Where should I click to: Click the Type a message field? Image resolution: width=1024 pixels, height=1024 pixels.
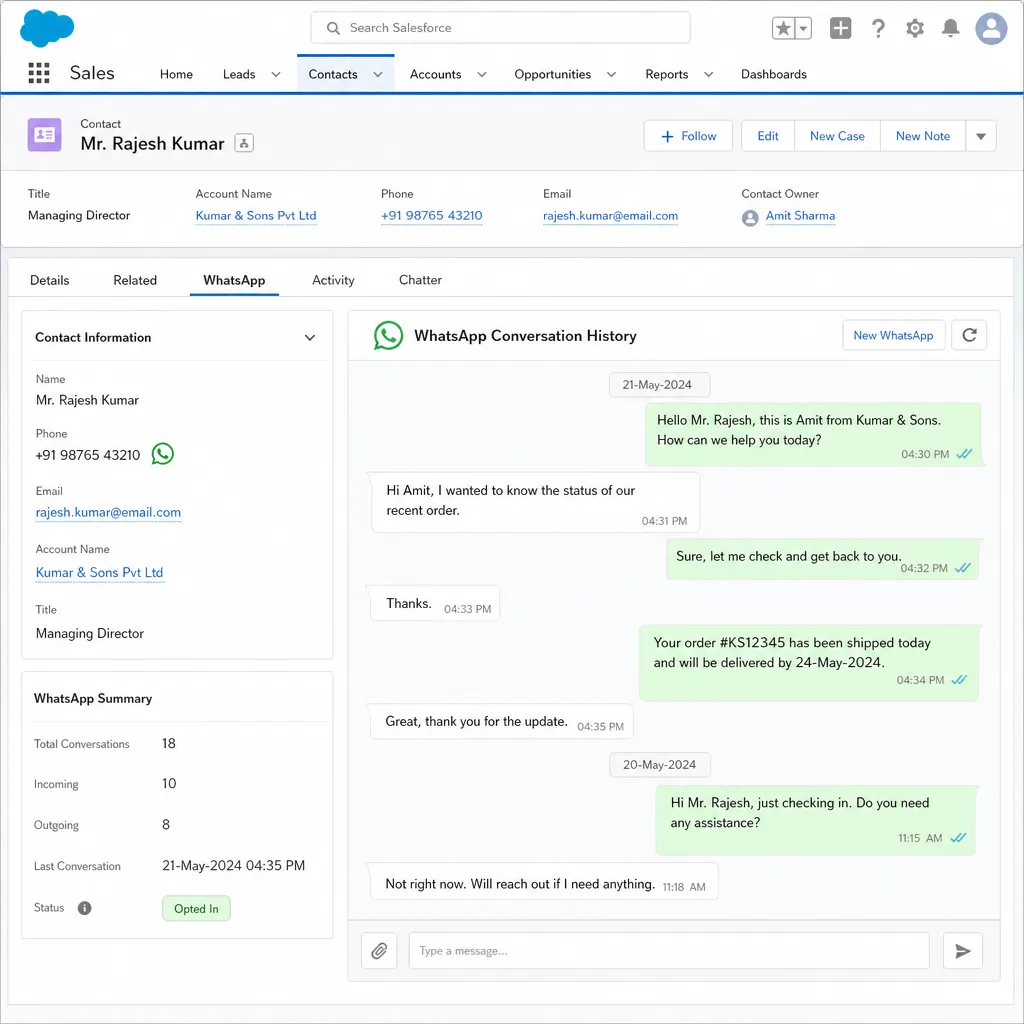click(x=669, y=950)
